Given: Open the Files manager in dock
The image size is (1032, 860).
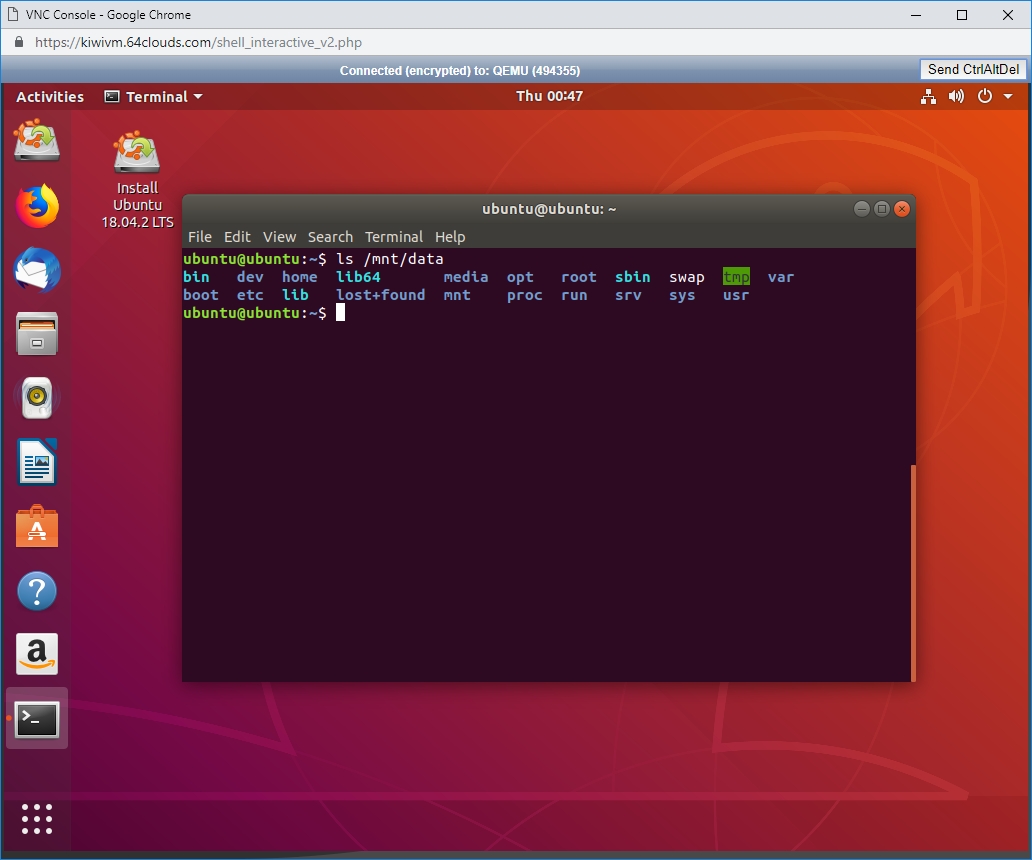Looking at the screenshot, I should 37,334.
